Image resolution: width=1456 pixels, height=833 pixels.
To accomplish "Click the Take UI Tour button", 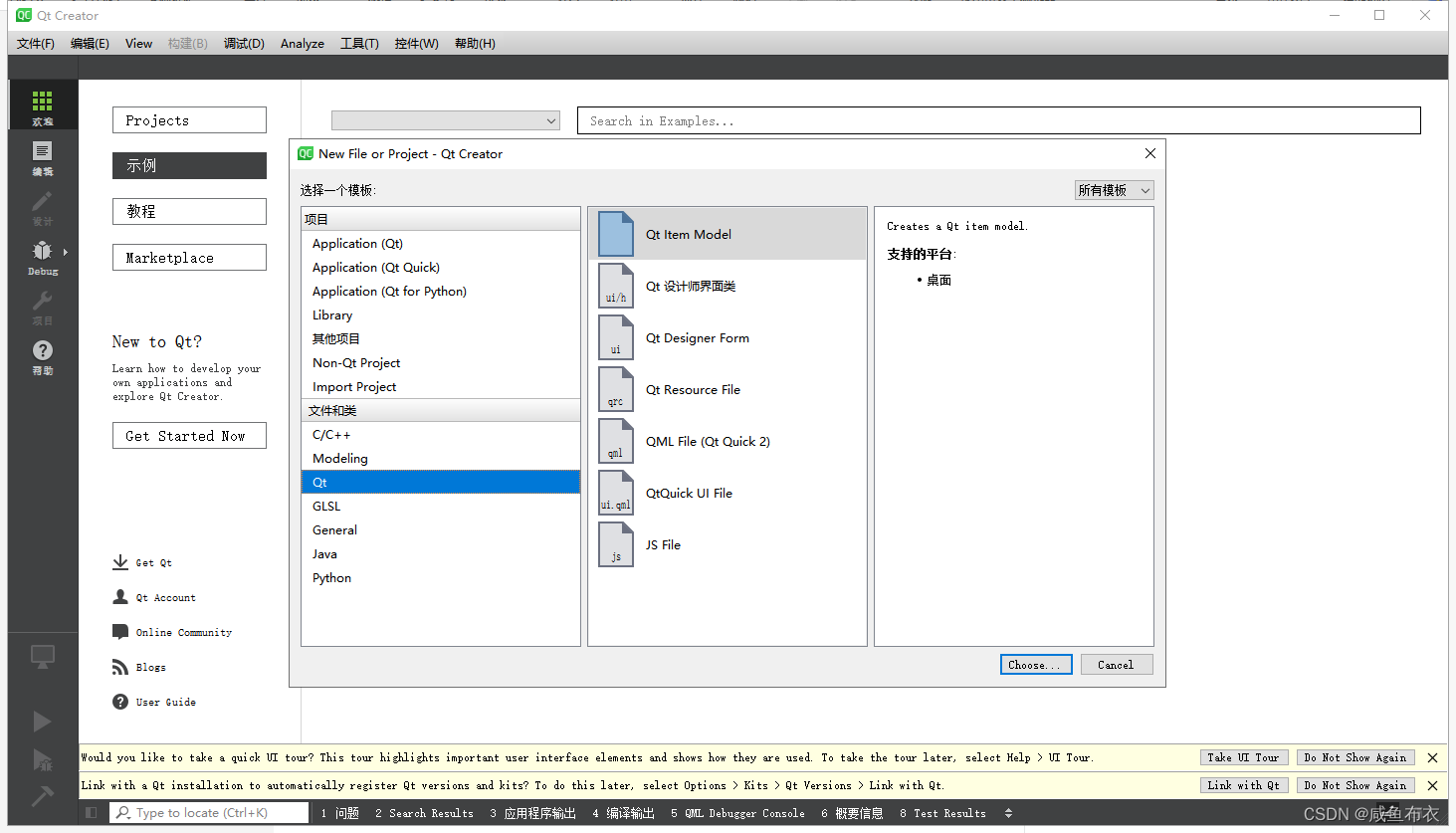I will tap(1244, 757).
